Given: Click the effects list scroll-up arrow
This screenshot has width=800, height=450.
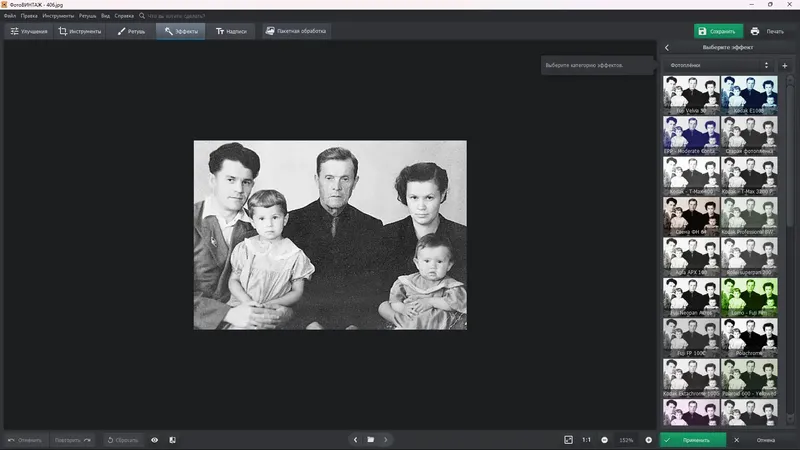Looking at the screenshot, I should click(790, 80).
